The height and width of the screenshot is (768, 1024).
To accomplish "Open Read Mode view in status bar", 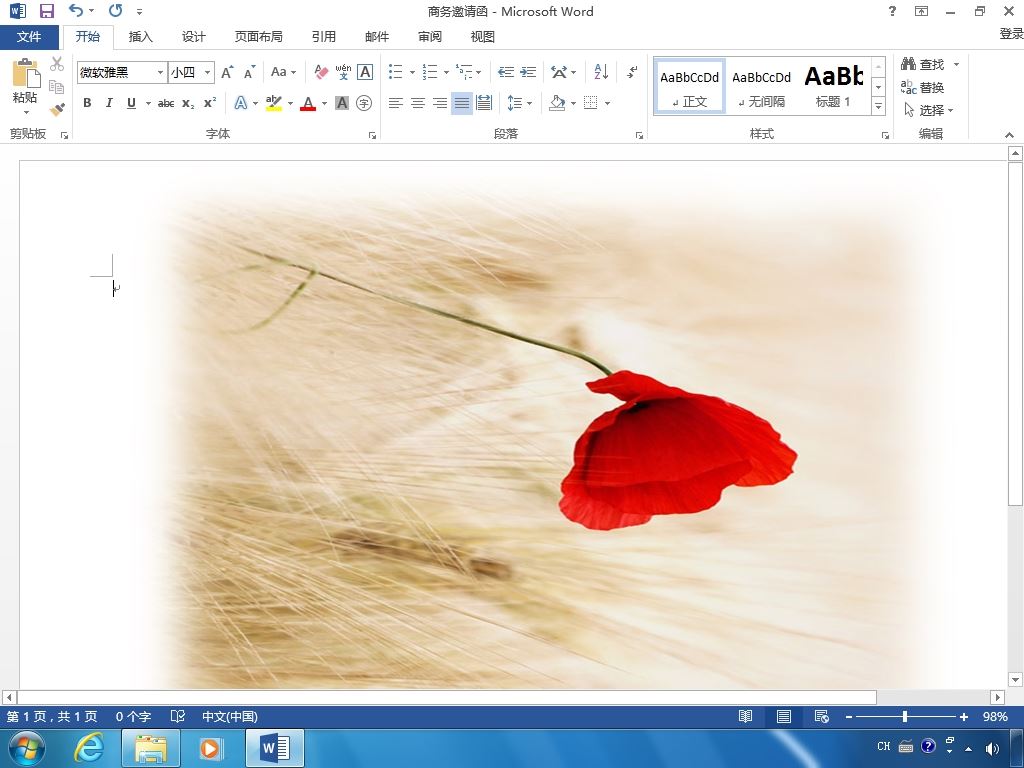I will pyautogui.click(x=745, y=716).
